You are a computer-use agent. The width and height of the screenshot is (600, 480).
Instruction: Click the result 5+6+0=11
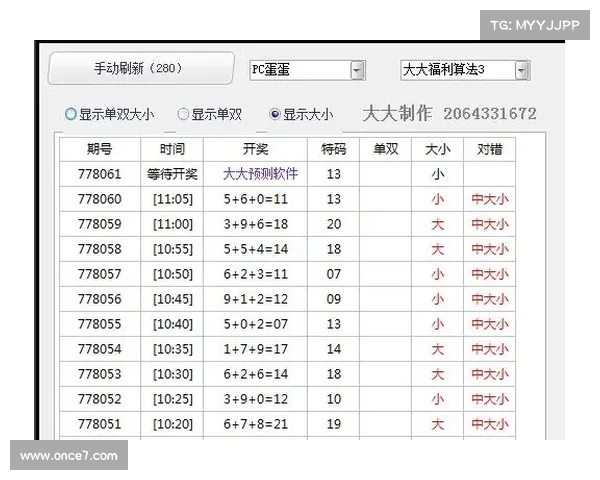click(256, 199)
